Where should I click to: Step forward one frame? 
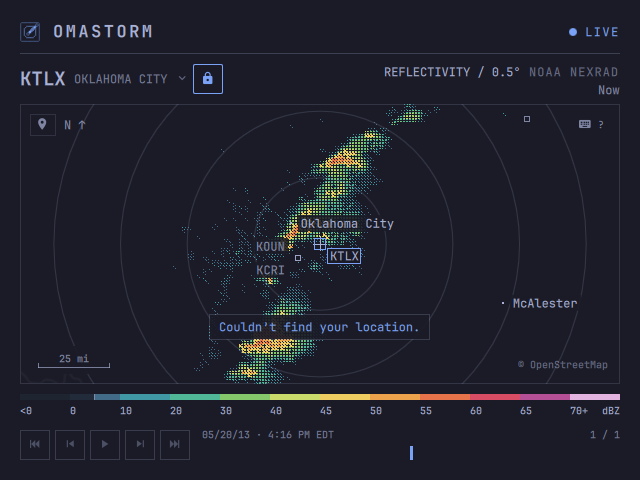coord(140,444)
